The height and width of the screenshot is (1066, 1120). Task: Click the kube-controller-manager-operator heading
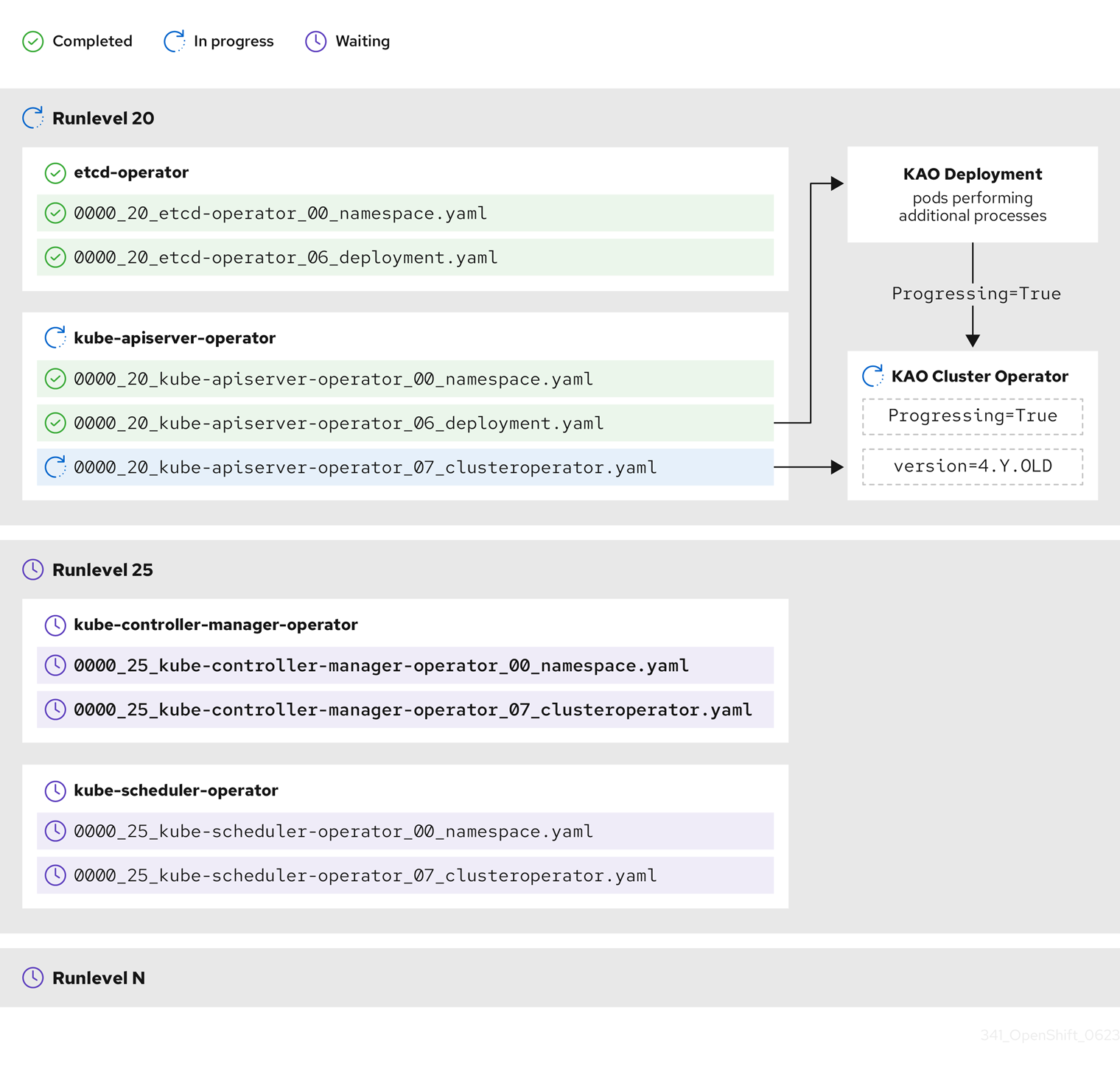click(x=215, y=625)
